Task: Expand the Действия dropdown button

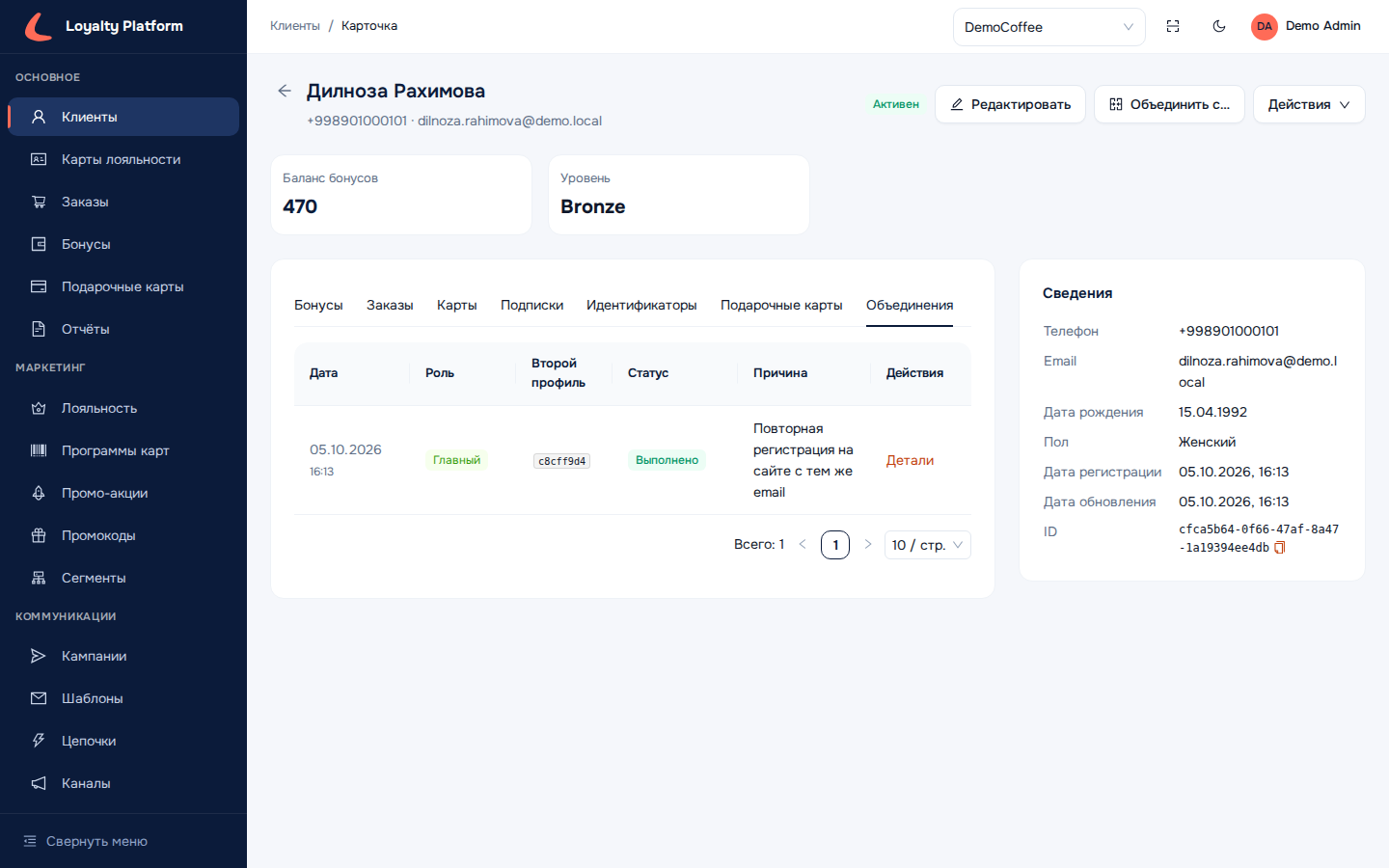Action: 1309,104
